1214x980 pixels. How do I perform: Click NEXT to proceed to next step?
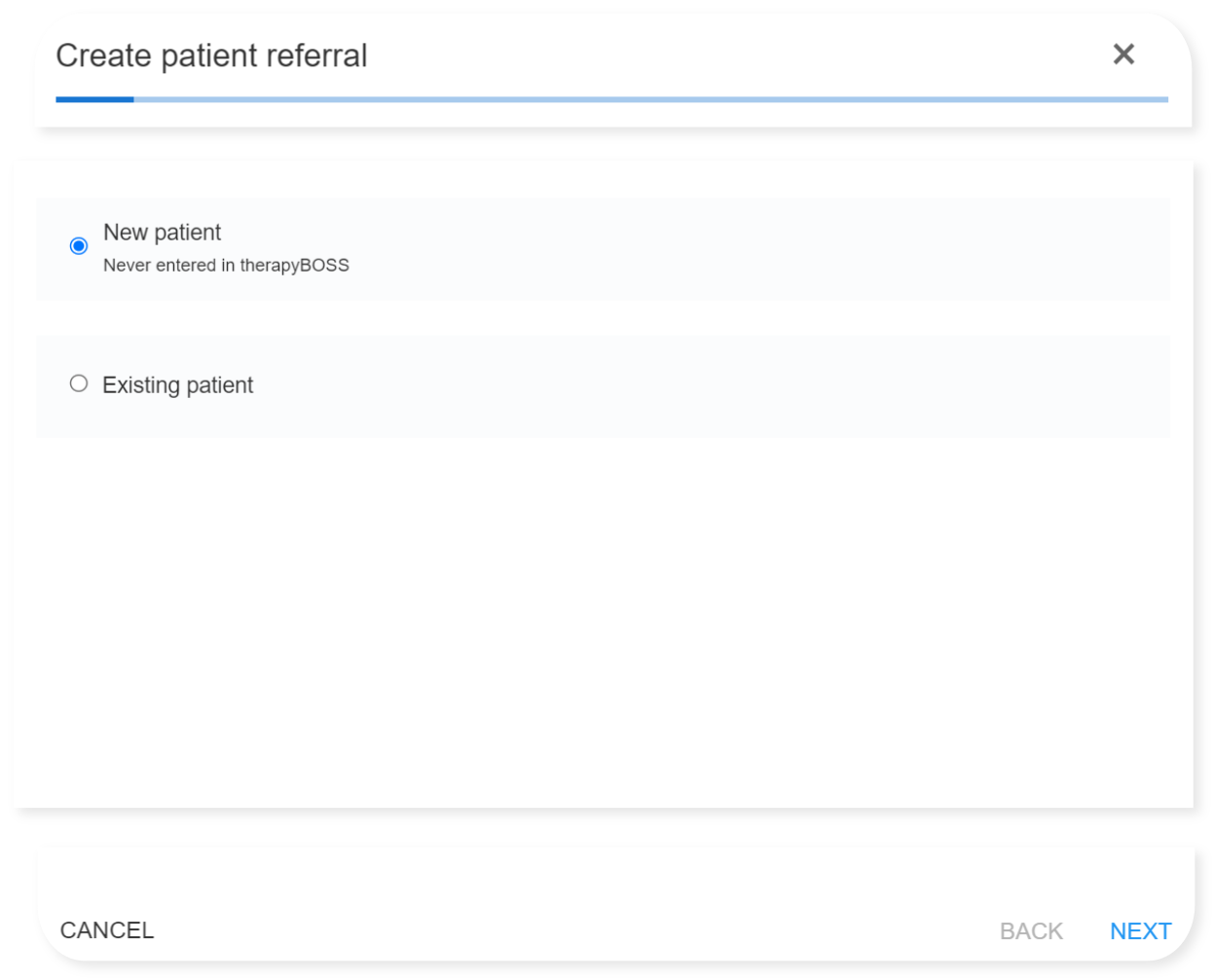[x=1140, y=930]
